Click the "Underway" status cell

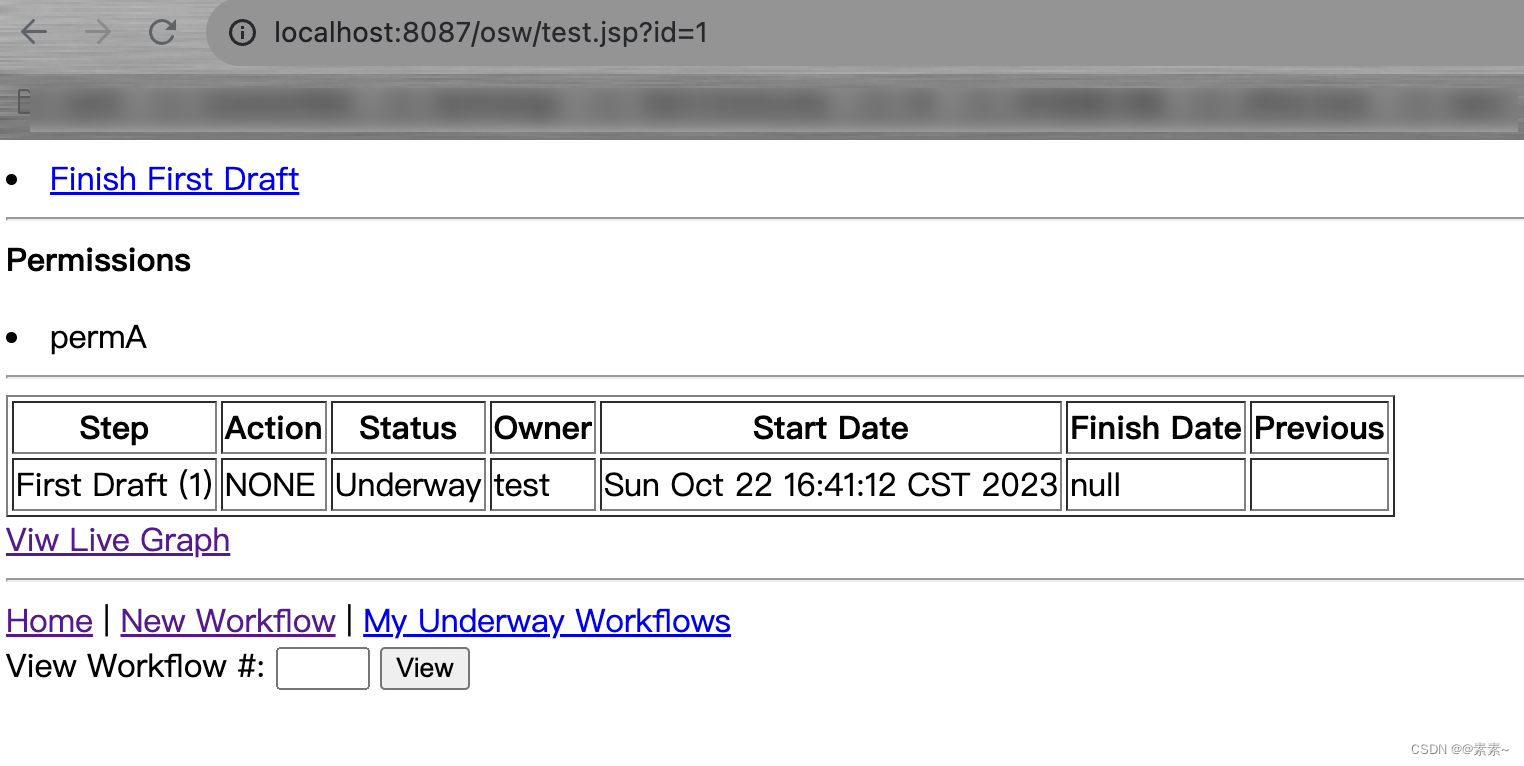[407, 484]
